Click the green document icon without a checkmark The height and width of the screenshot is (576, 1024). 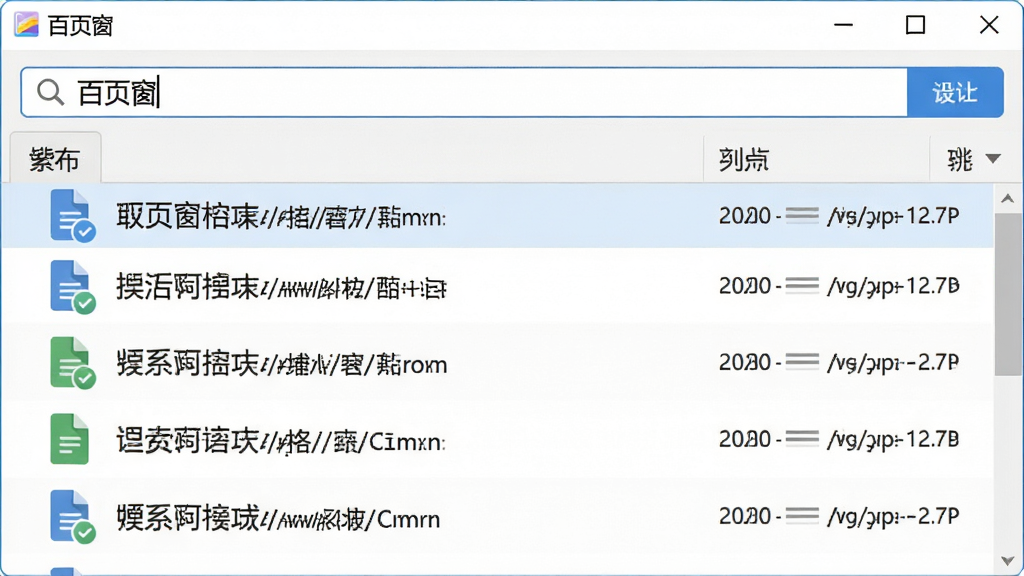tap(69, 439)
